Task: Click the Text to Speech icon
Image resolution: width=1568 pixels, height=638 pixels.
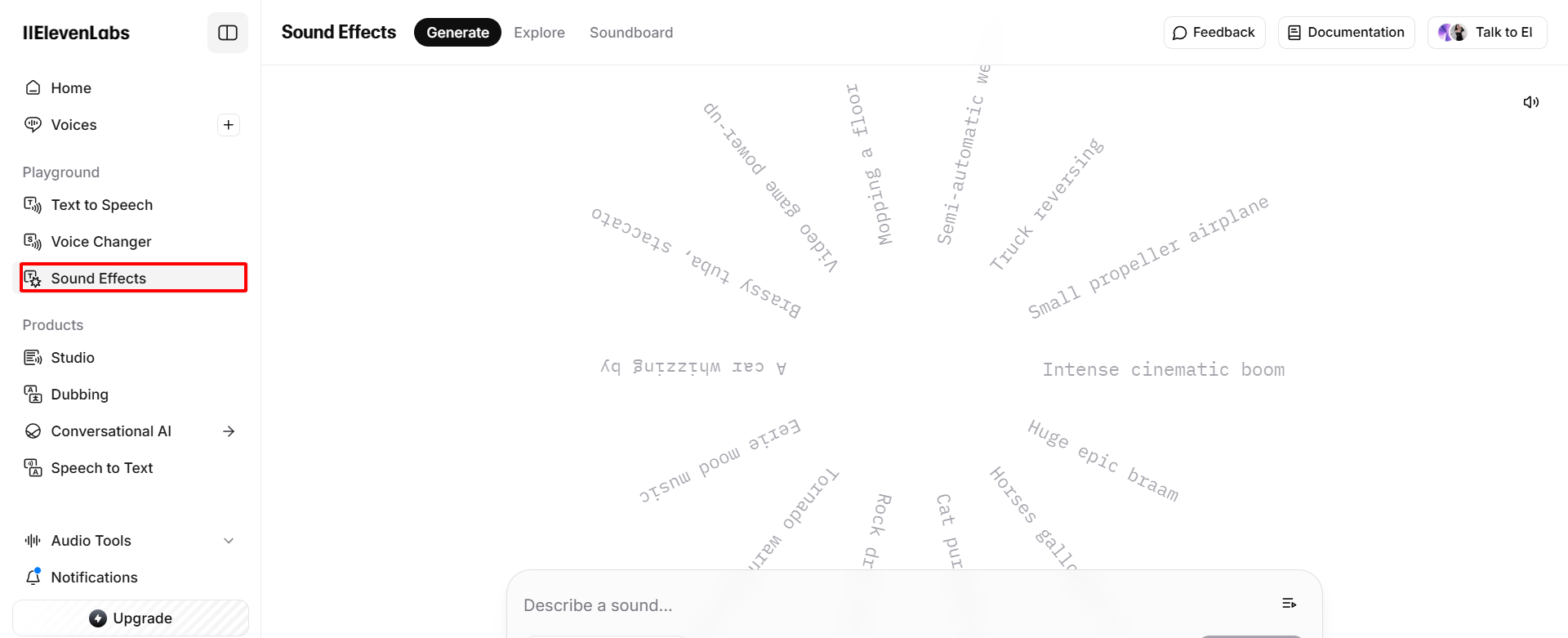Action: click(33, 205)
